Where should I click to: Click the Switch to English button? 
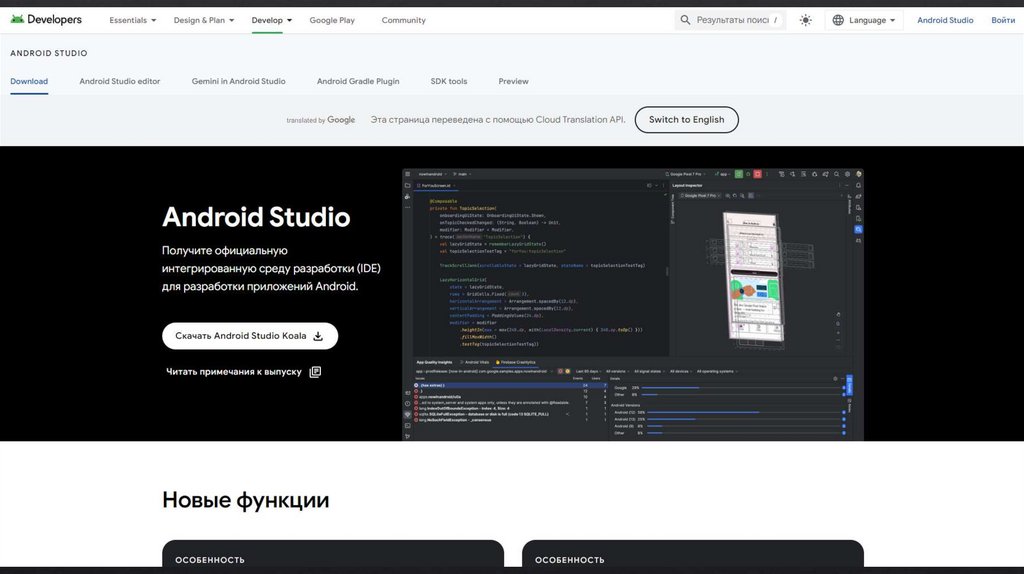pyautogui.click(x=686, y=120)
